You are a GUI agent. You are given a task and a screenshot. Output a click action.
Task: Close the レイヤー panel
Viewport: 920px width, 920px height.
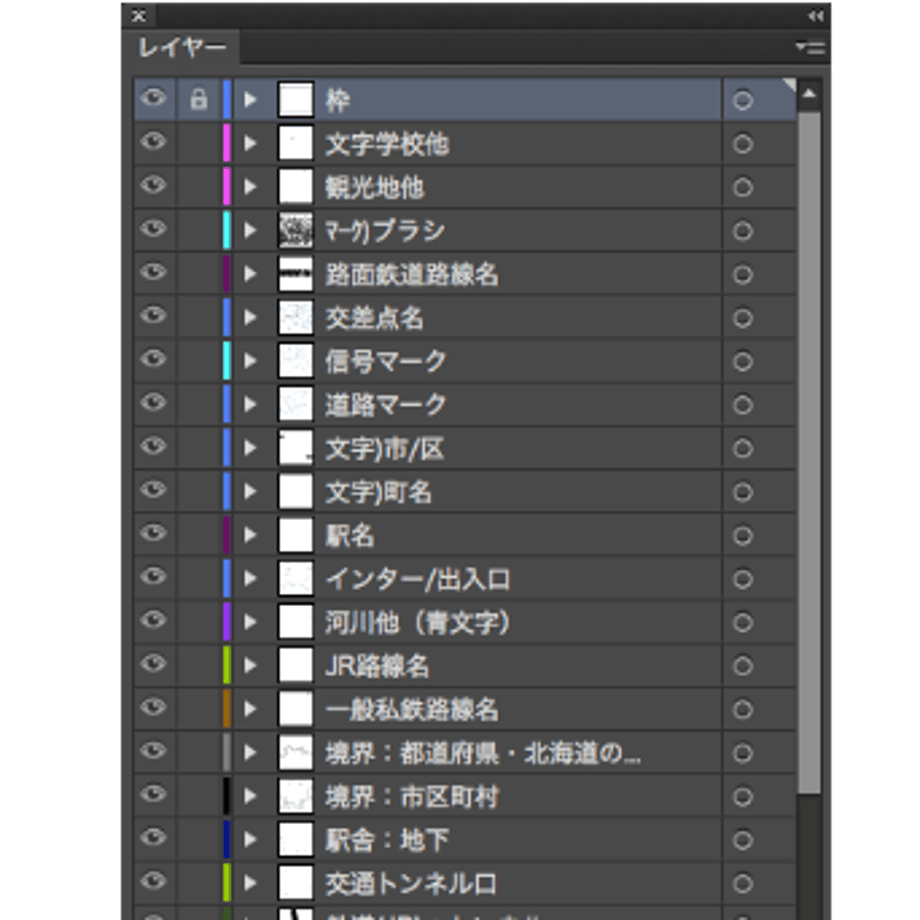138,16
